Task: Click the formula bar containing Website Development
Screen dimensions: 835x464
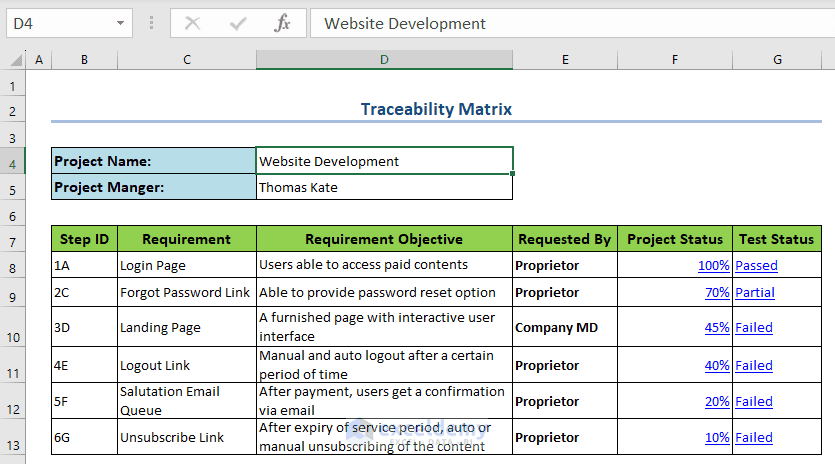Action: (572, 23)
